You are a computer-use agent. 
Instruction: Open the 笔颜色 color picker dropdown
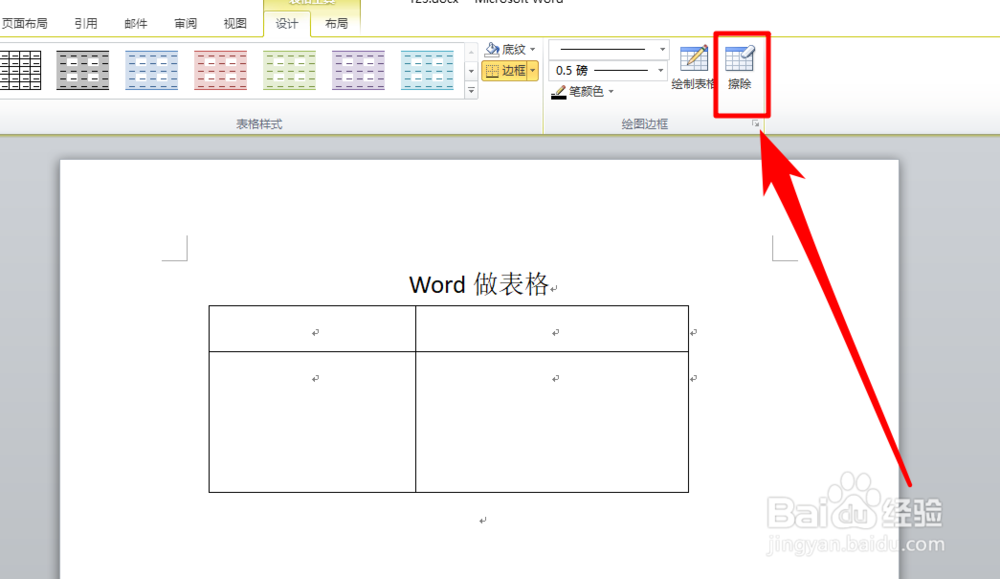pos(610,92)
